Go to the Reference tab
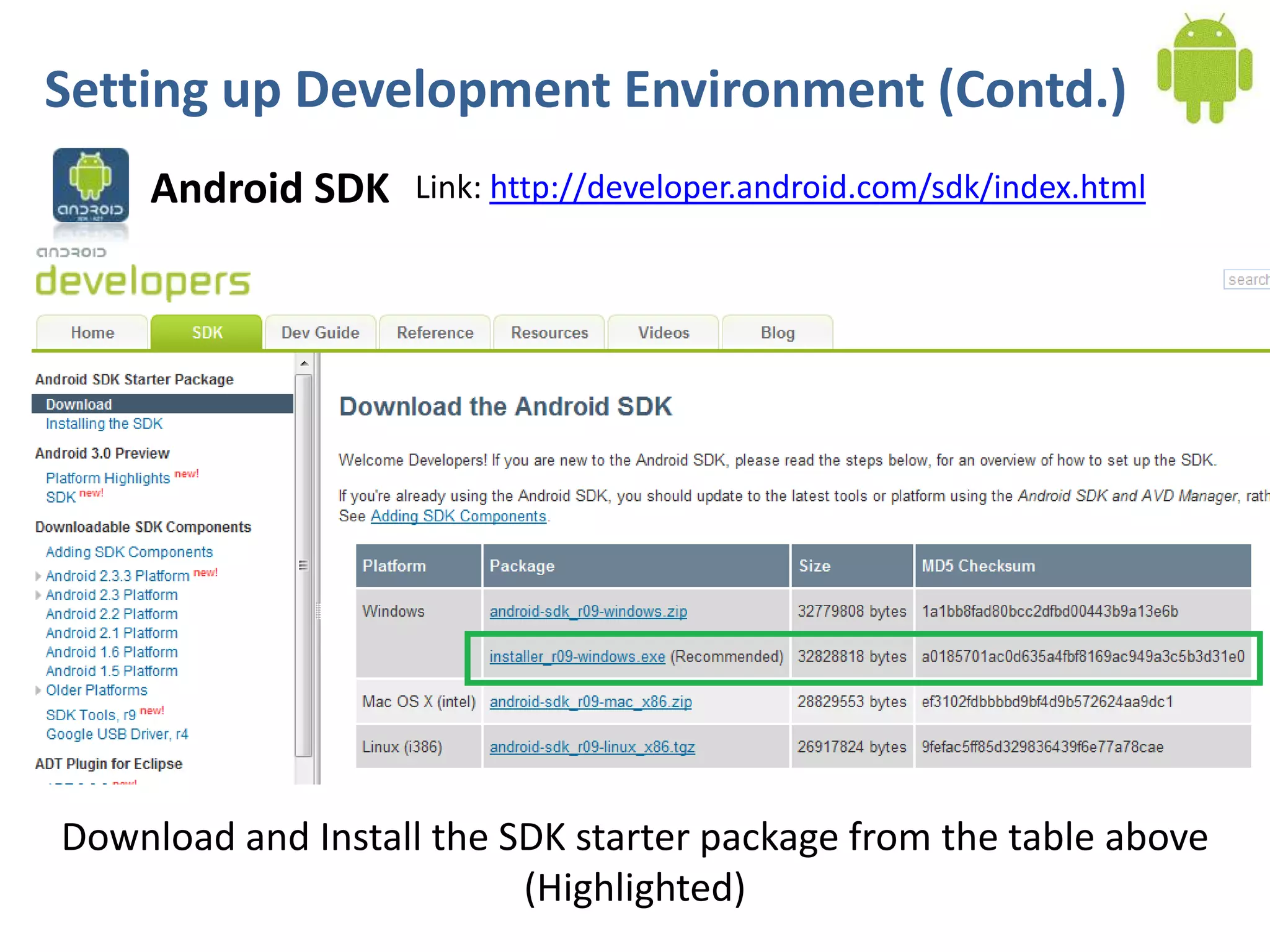 (x=435, y=333)
